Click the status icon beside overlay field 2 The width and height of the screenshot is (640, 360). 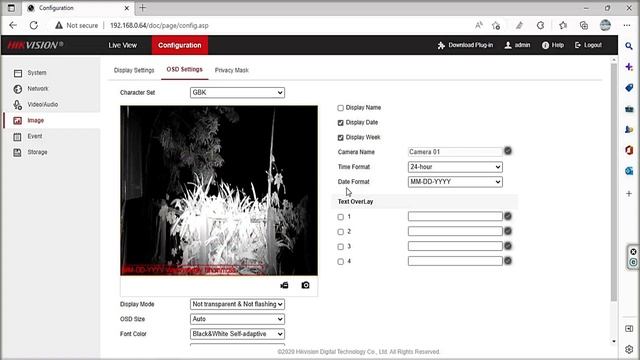point(508,231)
